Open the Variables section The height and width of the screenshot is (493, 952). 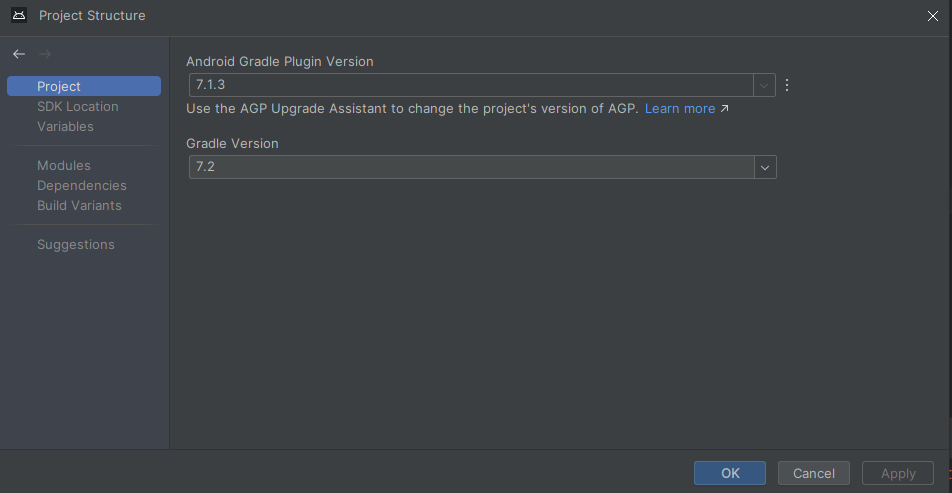pos(65,126)
